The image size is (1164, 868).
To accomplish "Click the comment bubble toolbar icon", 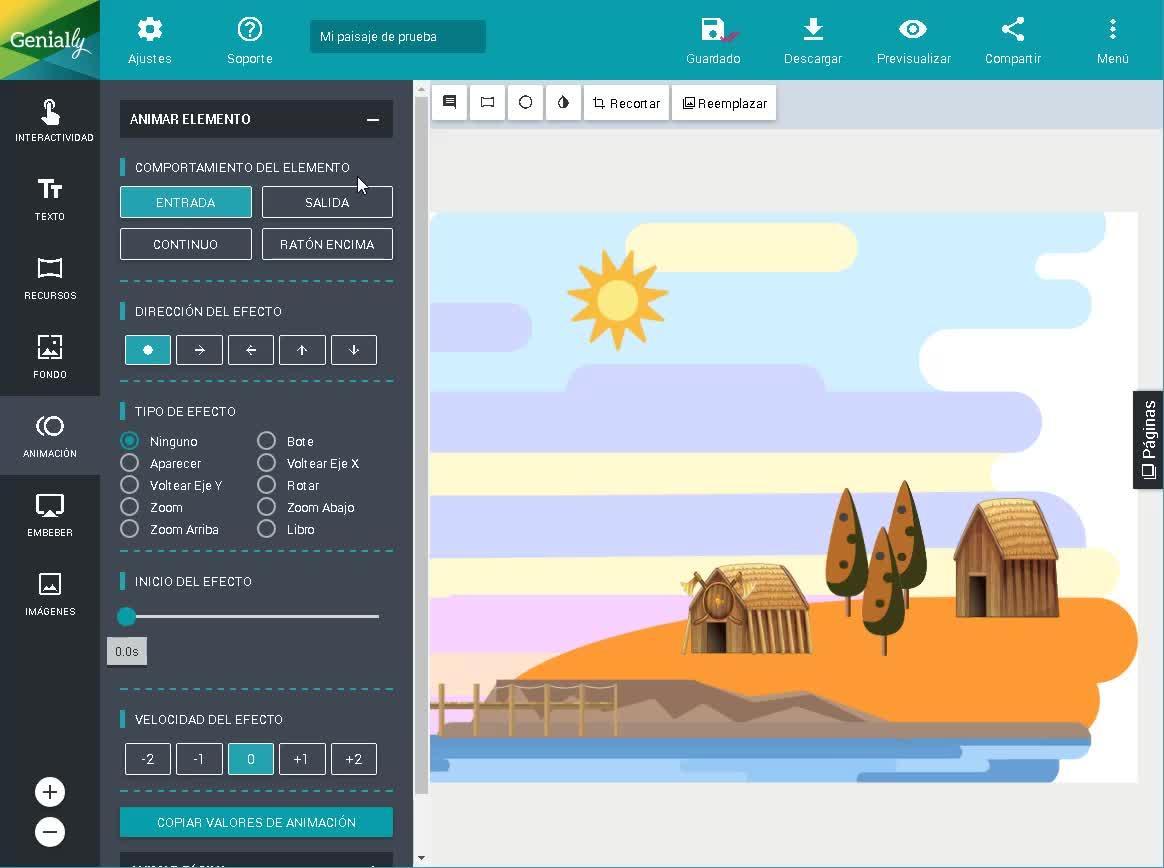I will coord(449,102).
